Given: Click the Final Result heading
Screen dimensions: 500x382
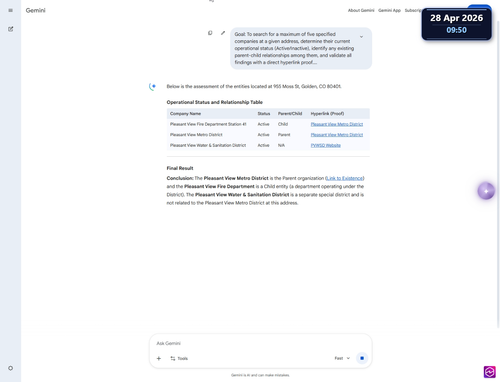Looking at the screenshot, I should point(180,168).
